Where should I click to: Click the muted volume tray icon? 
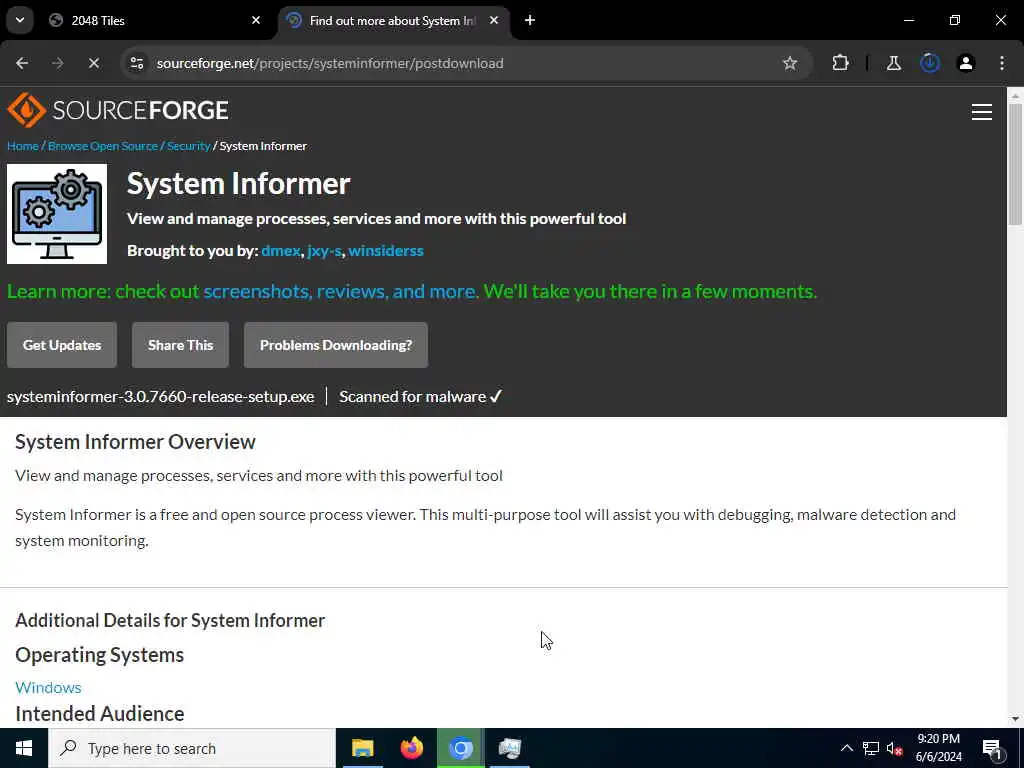895,748
